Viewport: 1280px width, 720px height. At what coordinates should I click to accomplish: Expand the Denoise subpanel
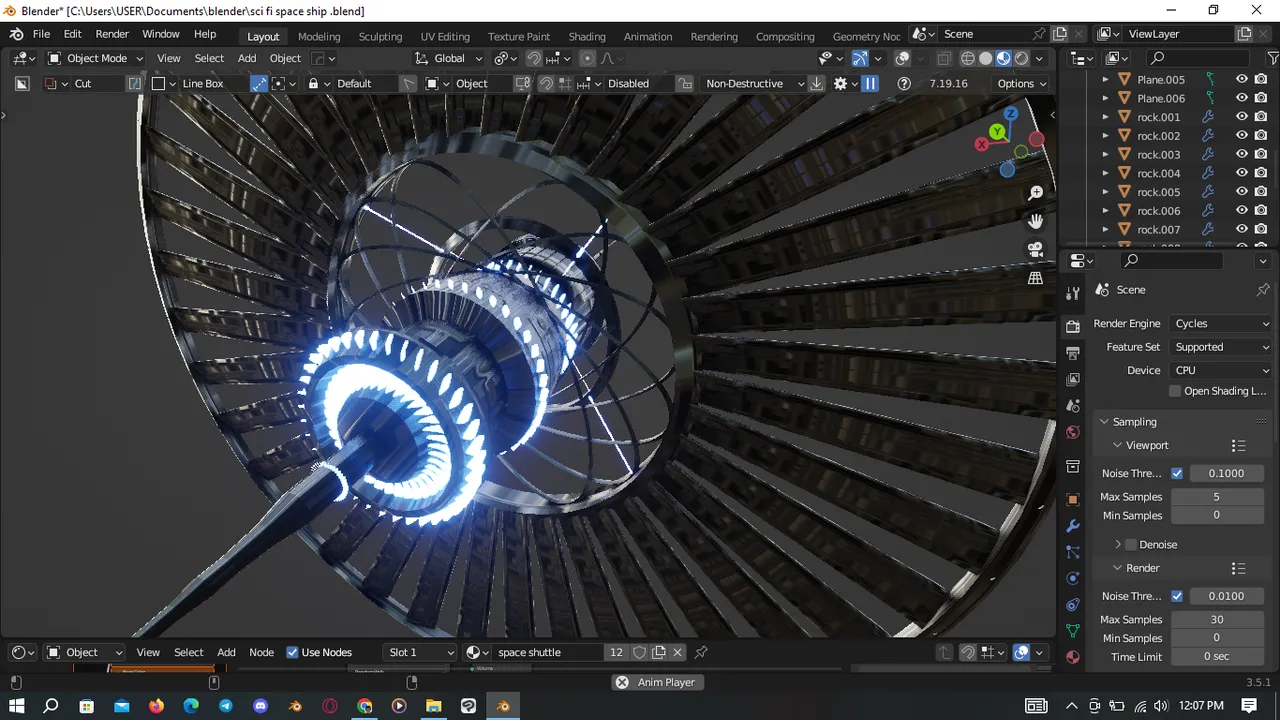1118,545
